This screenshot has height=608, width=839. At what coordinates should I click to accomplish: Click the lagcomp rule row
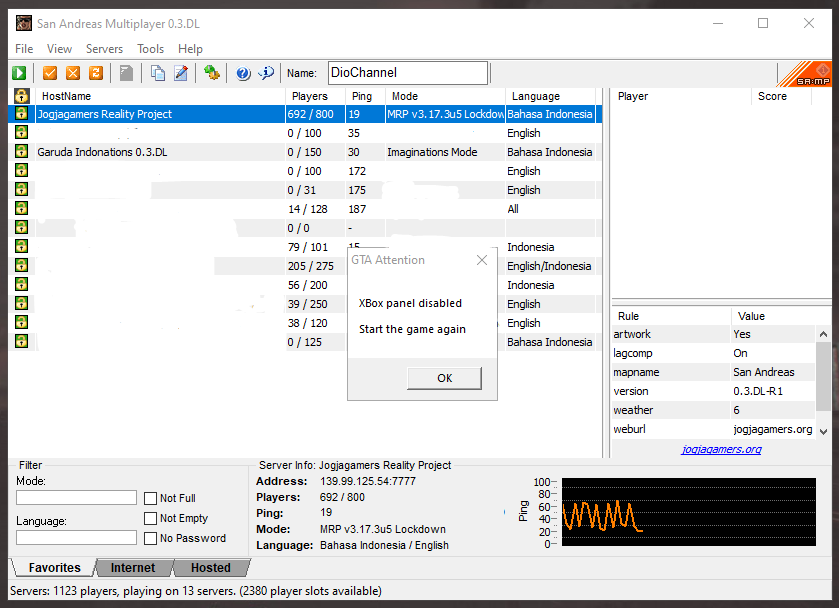(x=714, y=353)
